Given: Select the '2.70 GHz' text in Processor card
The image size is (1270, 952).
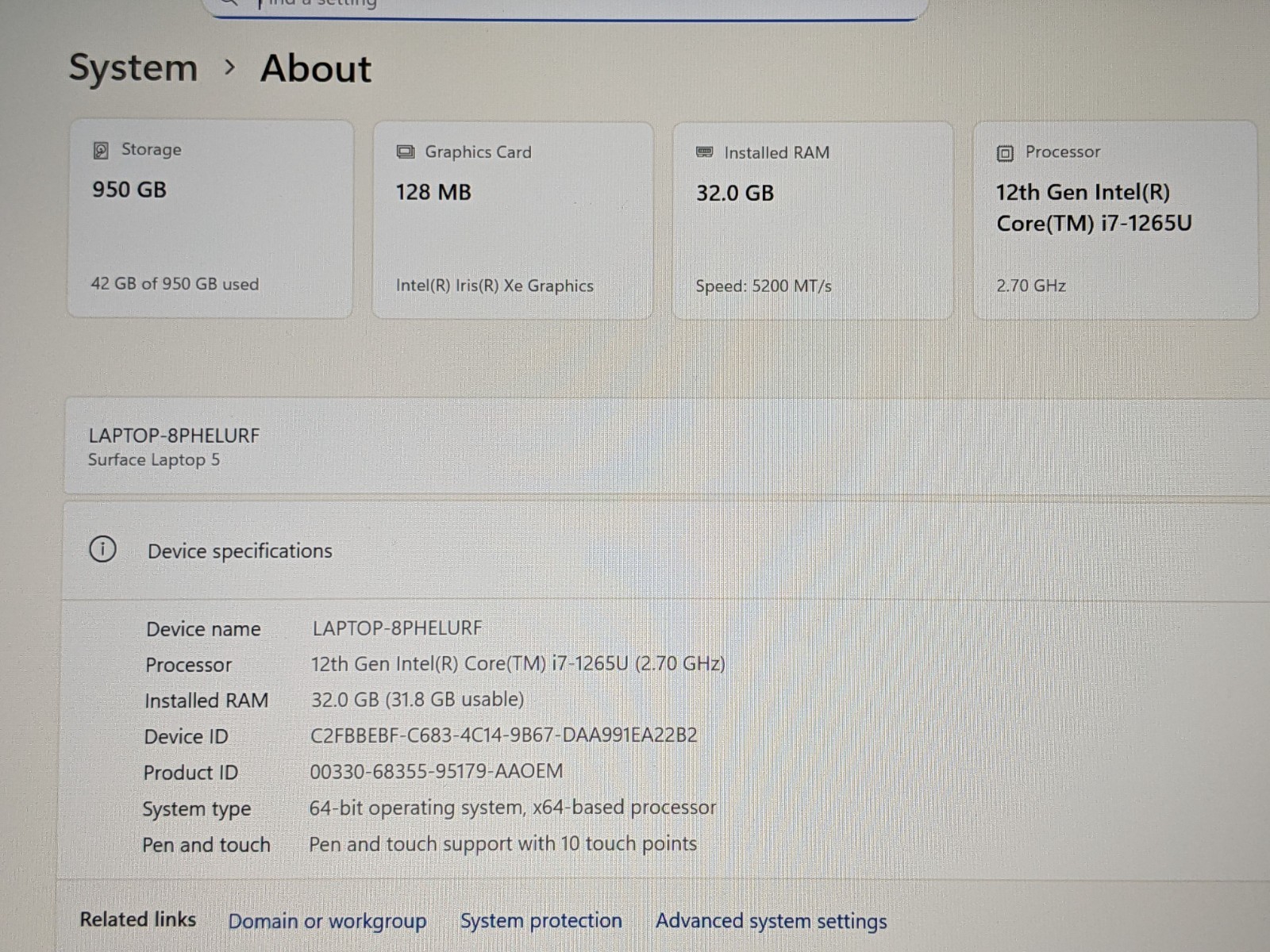Looking at the screenshot, I should pyautogui.click(x=1031, y=286).
